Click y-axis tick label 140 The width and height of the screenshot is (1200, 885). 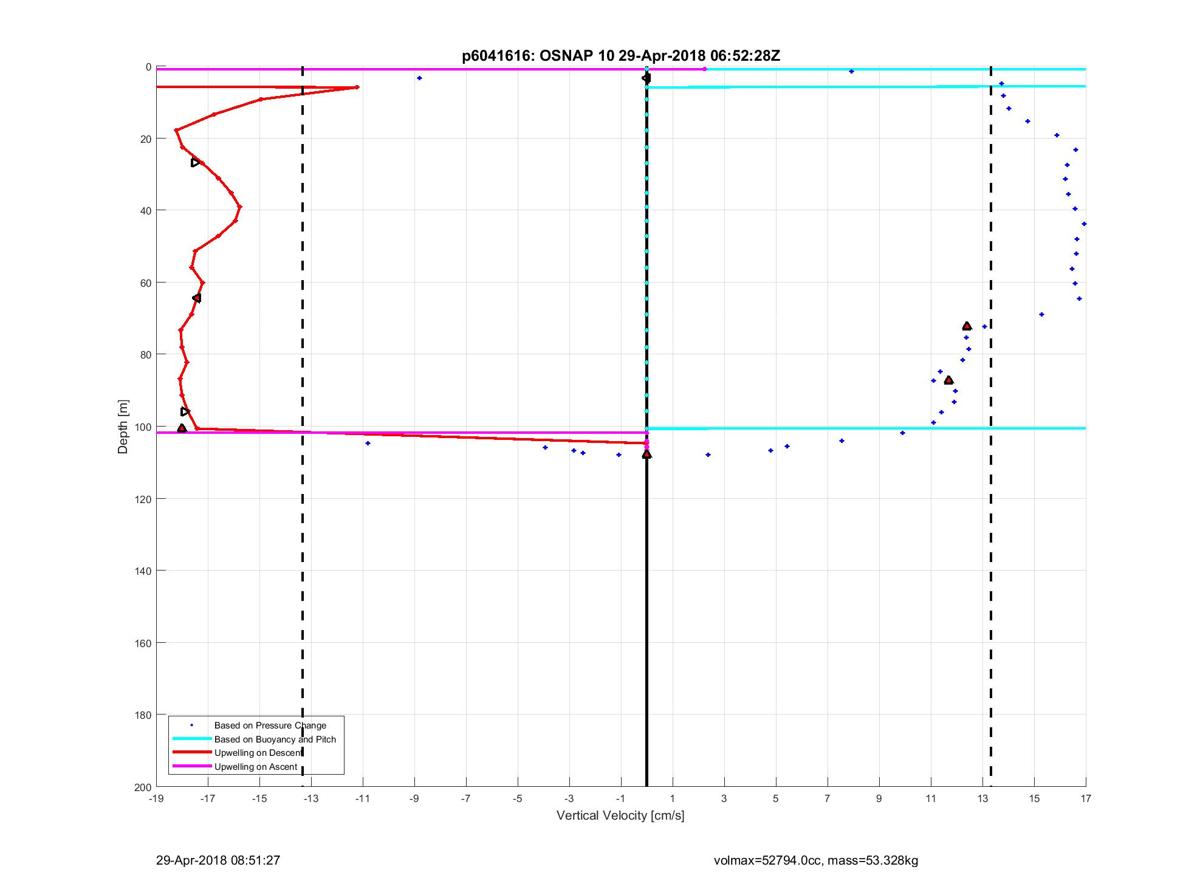(142, 571)
